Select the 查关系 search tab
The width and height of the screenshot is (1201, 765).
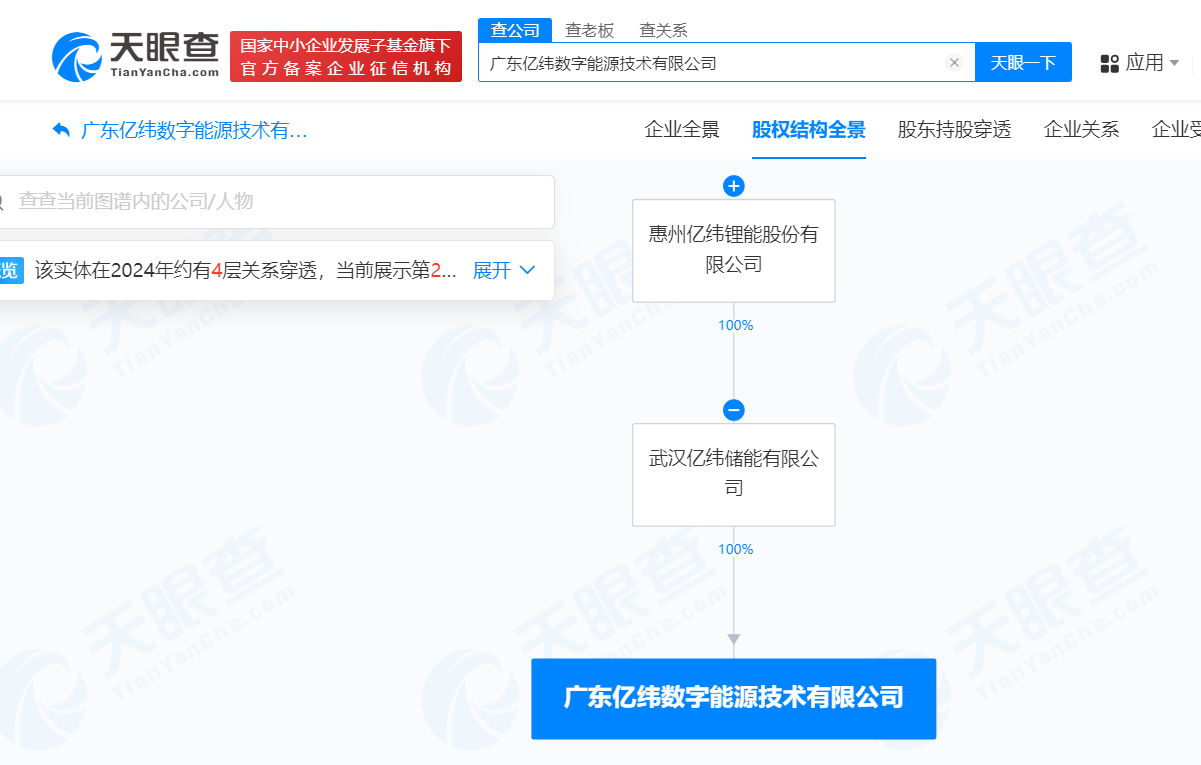[x=663, y=30]
